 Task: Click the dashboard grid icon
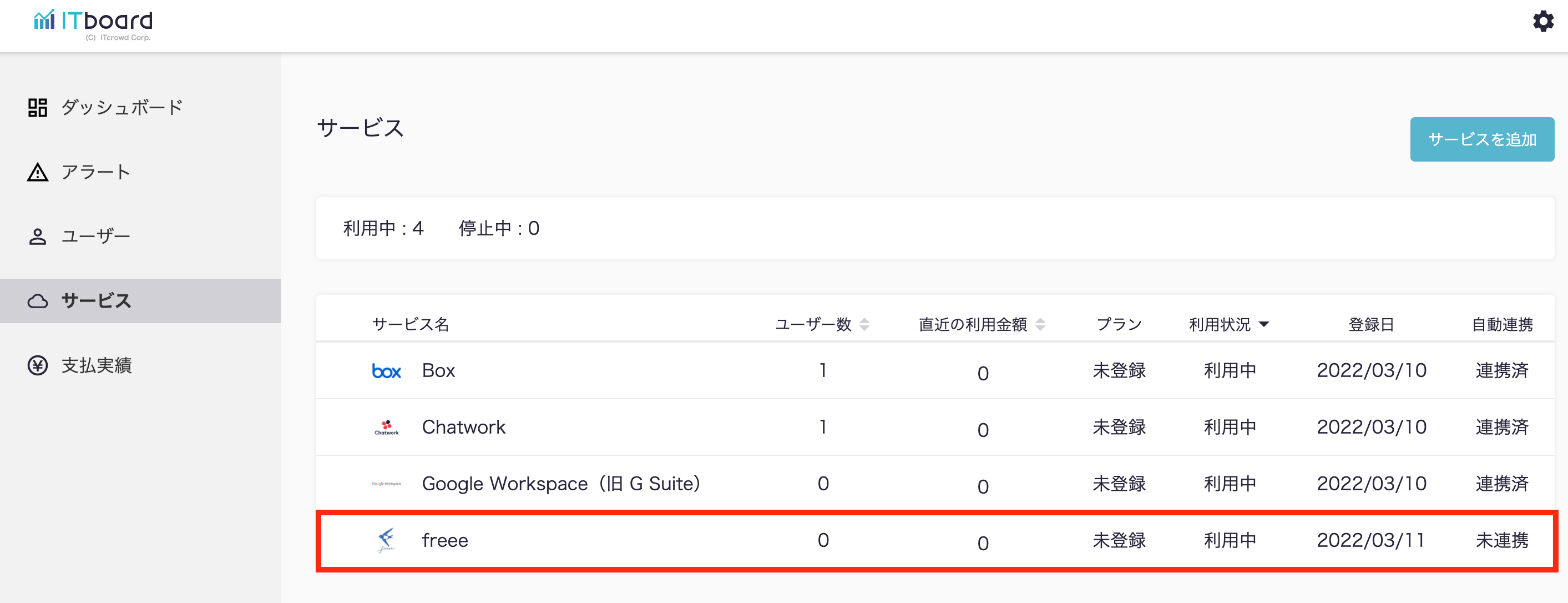tap(37, 108)
